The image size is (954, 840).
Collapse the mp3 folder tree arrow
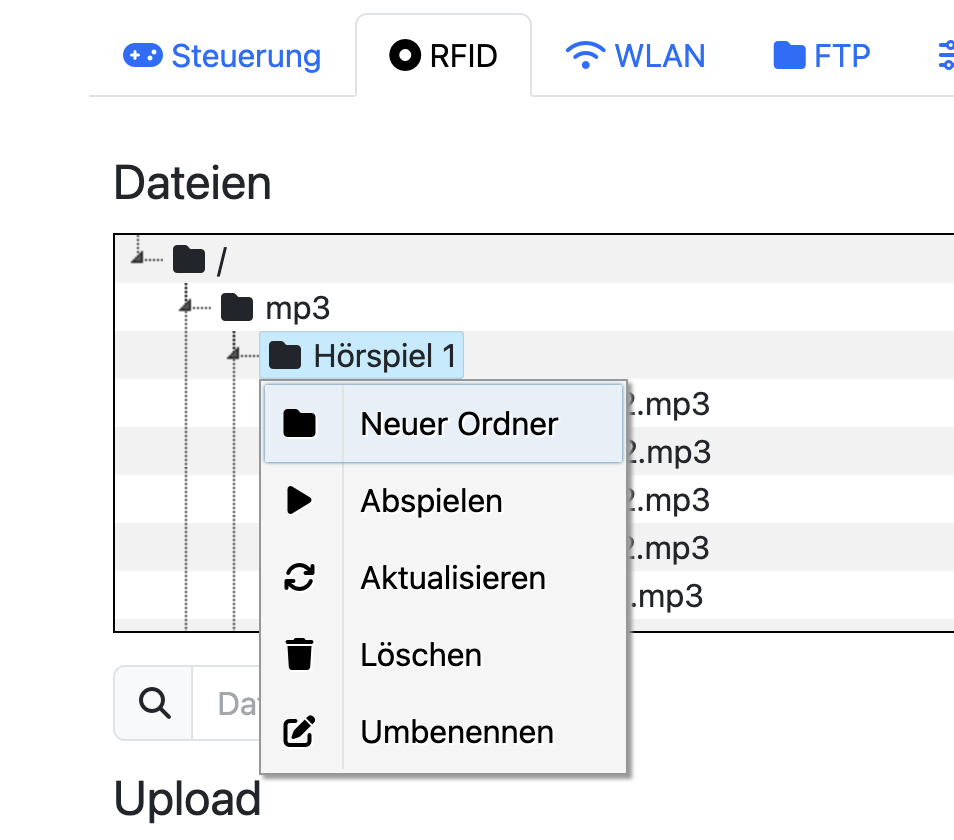(x=185, y=306)
